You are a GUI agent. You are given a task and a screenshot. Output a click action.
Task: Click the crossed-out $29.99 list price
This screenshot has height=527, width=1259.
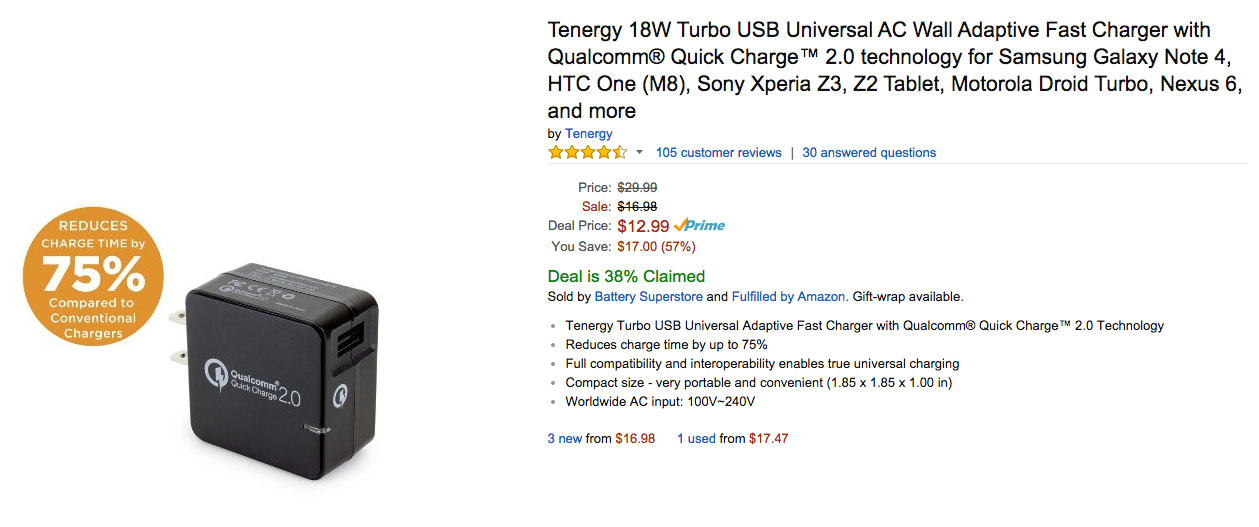click(637, 187)
